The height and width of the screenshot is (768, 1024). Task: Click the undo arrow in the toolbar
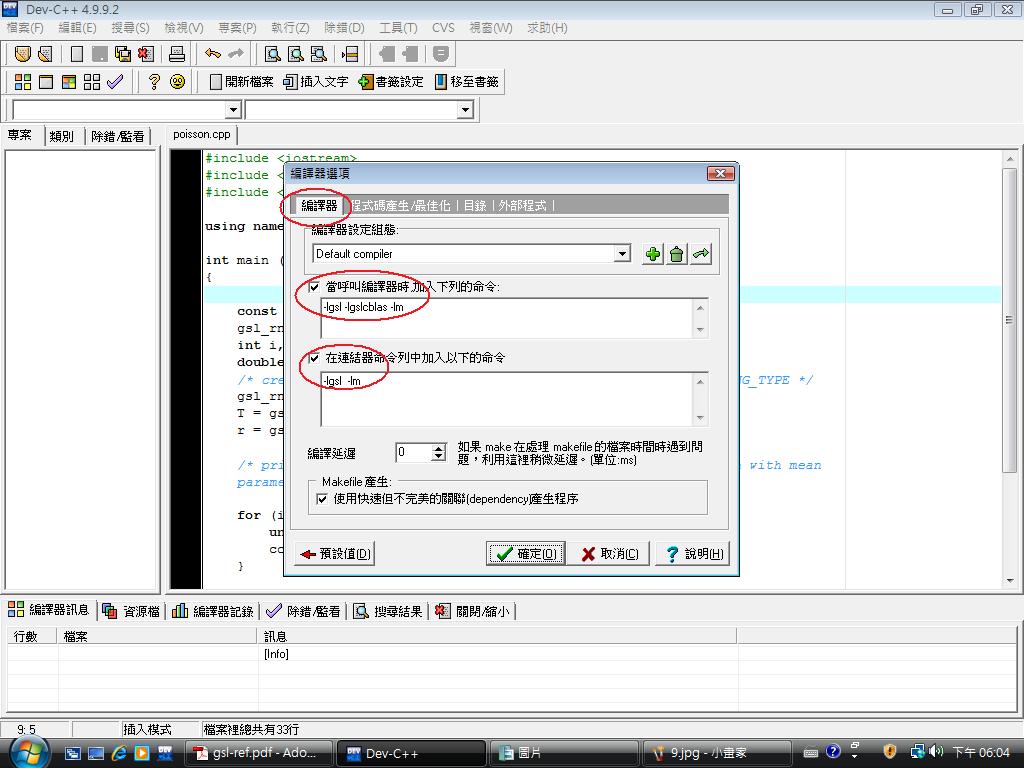tap(213, 54)
